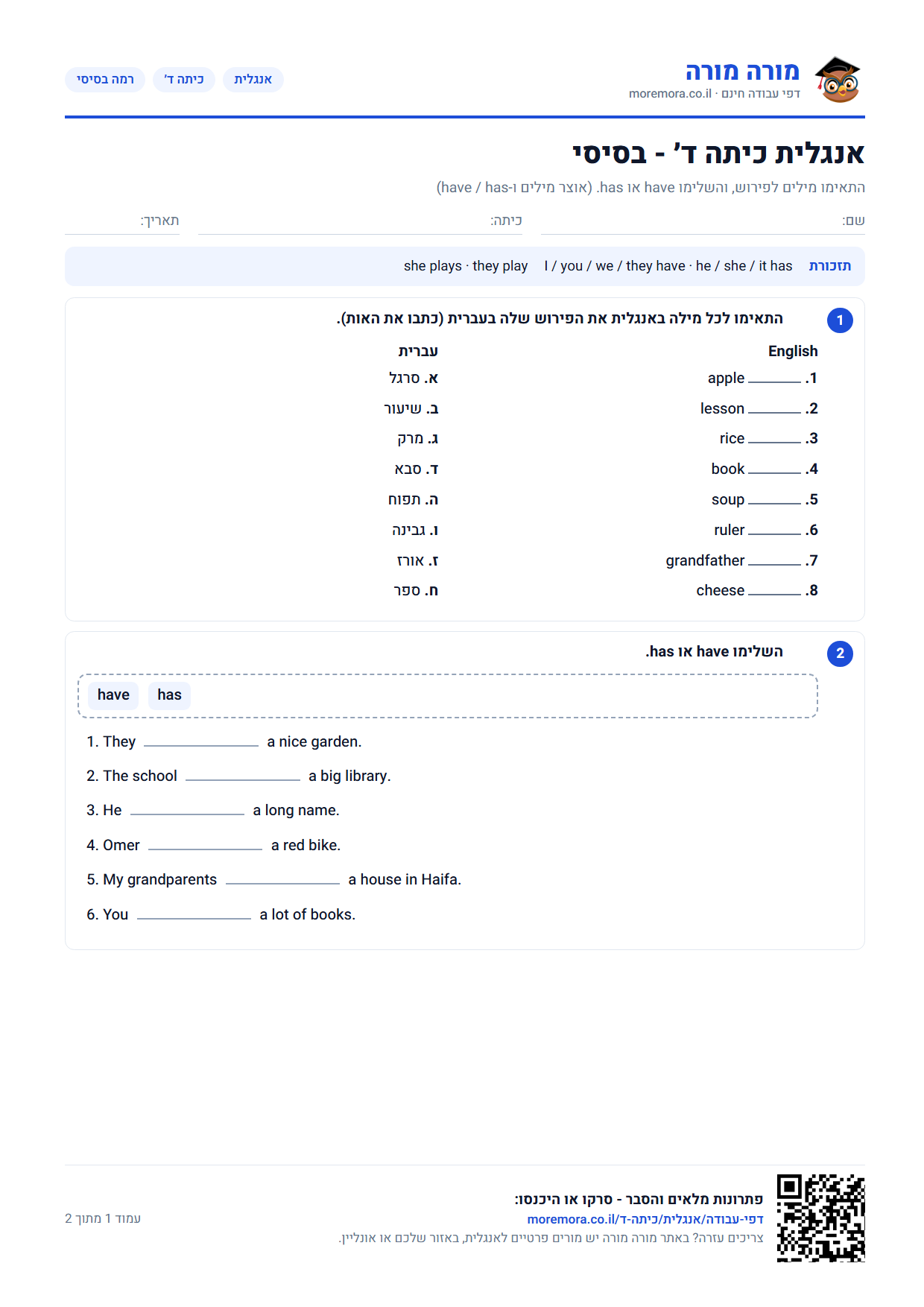The image size is (924, 1307).
Task: Click the 'have' word bank chip
Action: [x=113, y=695]
